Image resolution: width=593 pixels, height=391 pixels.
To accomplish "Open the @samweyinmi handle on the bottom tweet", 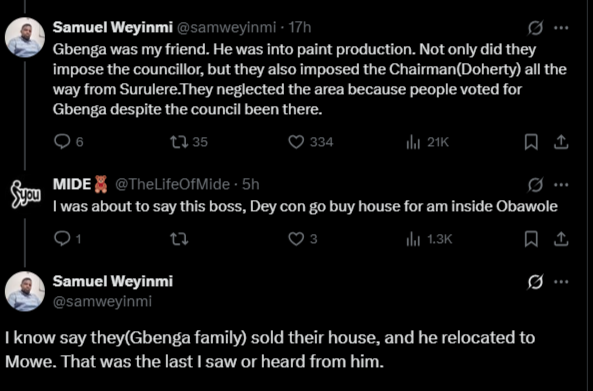I will [x=102, y=302].
